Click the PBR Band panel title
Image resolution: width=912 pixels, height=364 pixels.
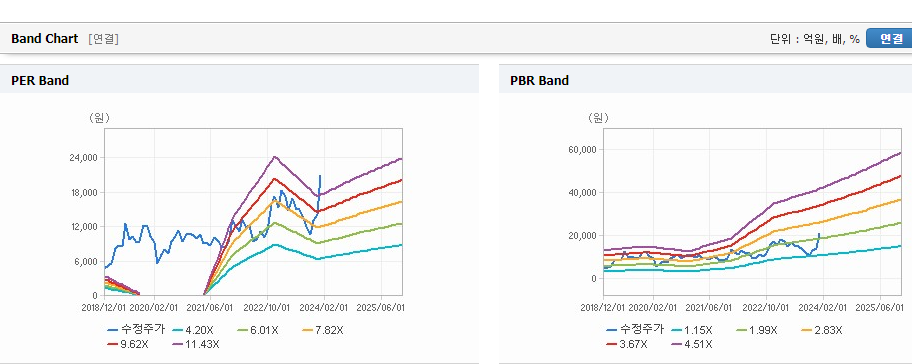click(539, 81)
